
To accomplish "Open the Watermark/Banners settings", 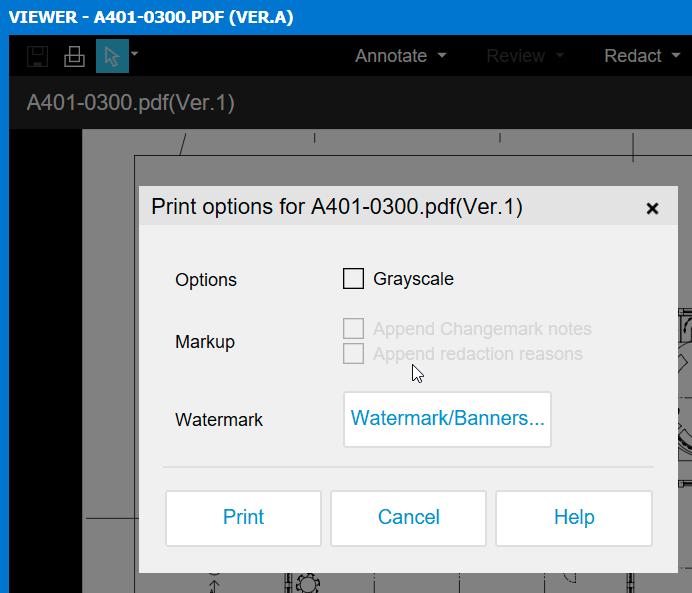I will [447, 419].
